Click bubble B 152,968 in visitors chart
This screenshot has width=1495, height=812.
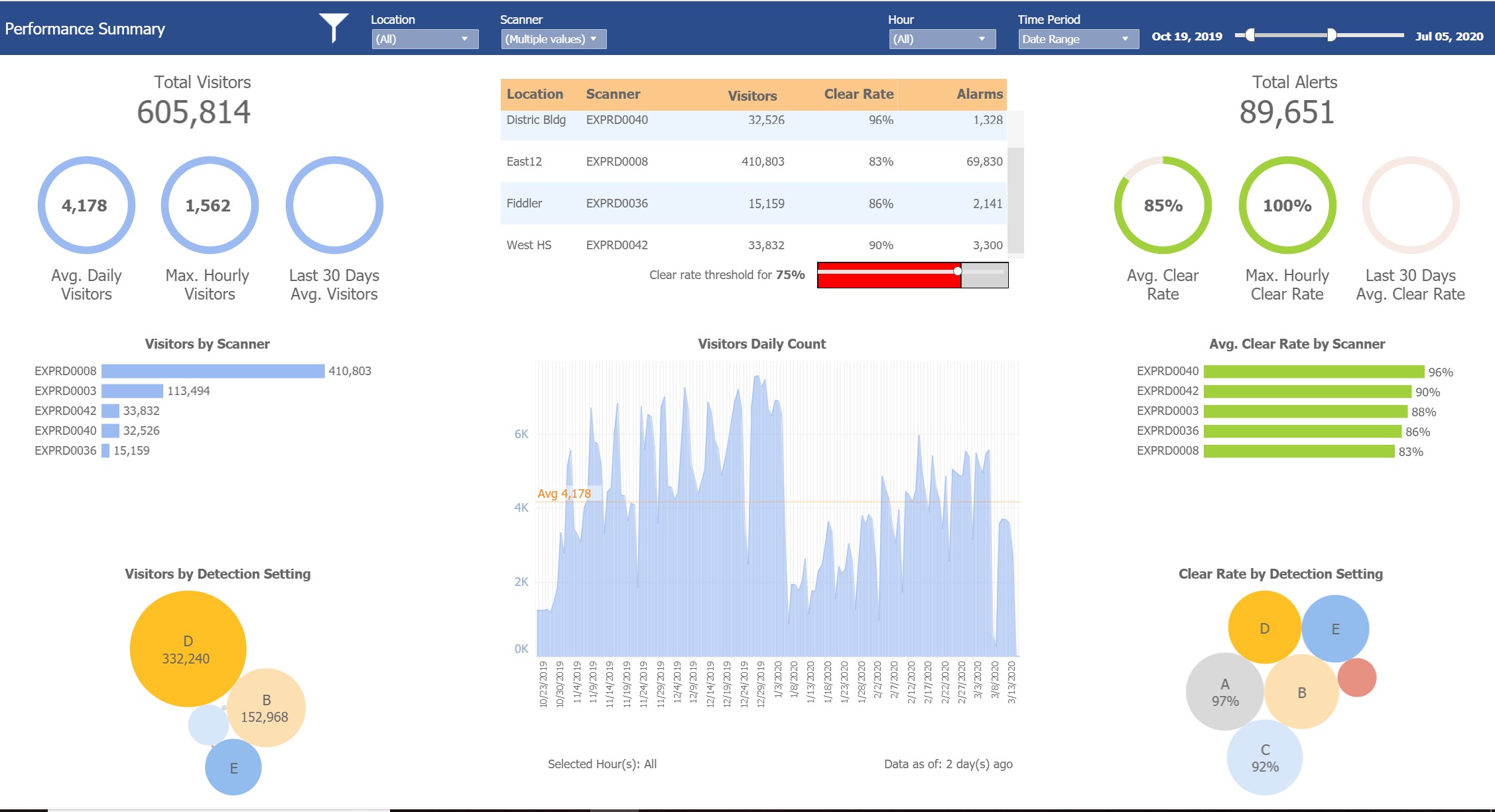pos(266,708)
